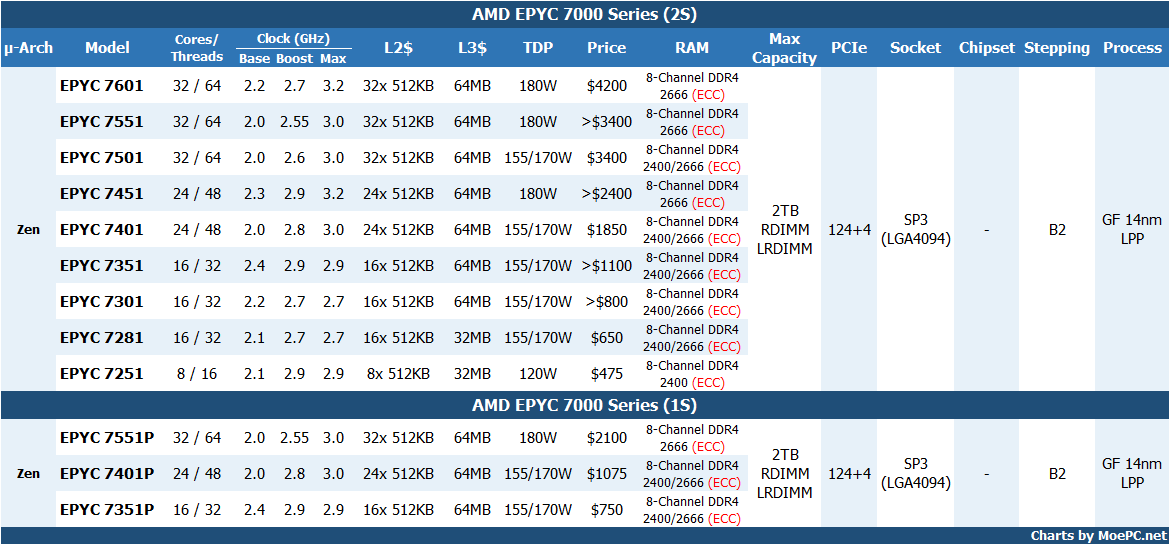Click the 8-Channel DDR4 2400 (ECC) RAM of EPYC 7251
This screenshot has height=545, width=1170.
692,373
